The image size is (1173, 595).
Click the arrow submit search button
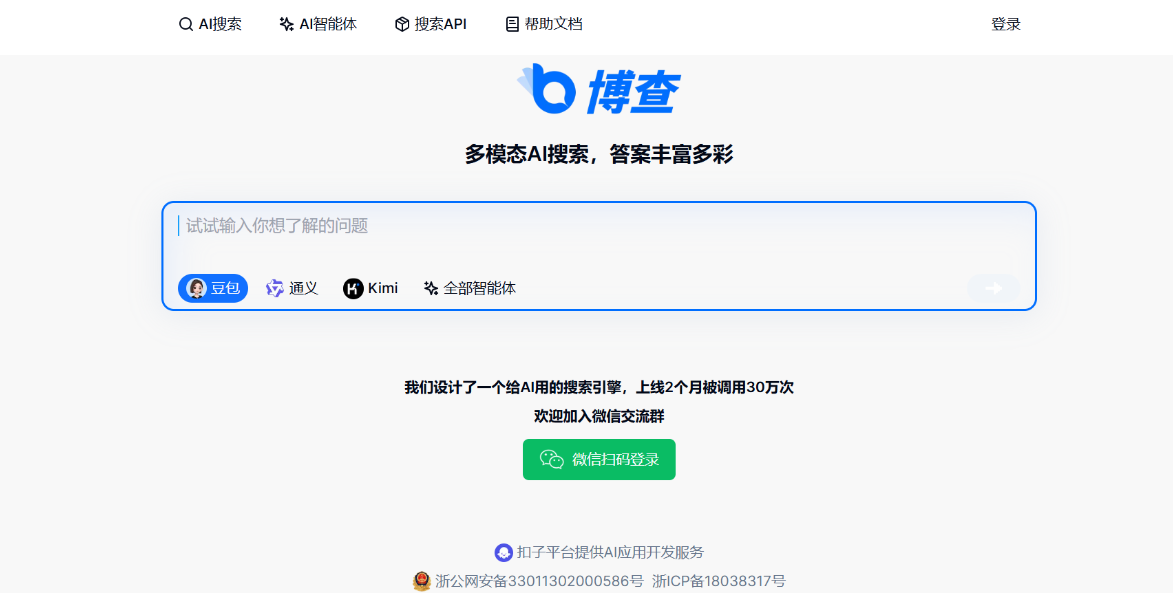pyautogui.click(x=993, y=288)
